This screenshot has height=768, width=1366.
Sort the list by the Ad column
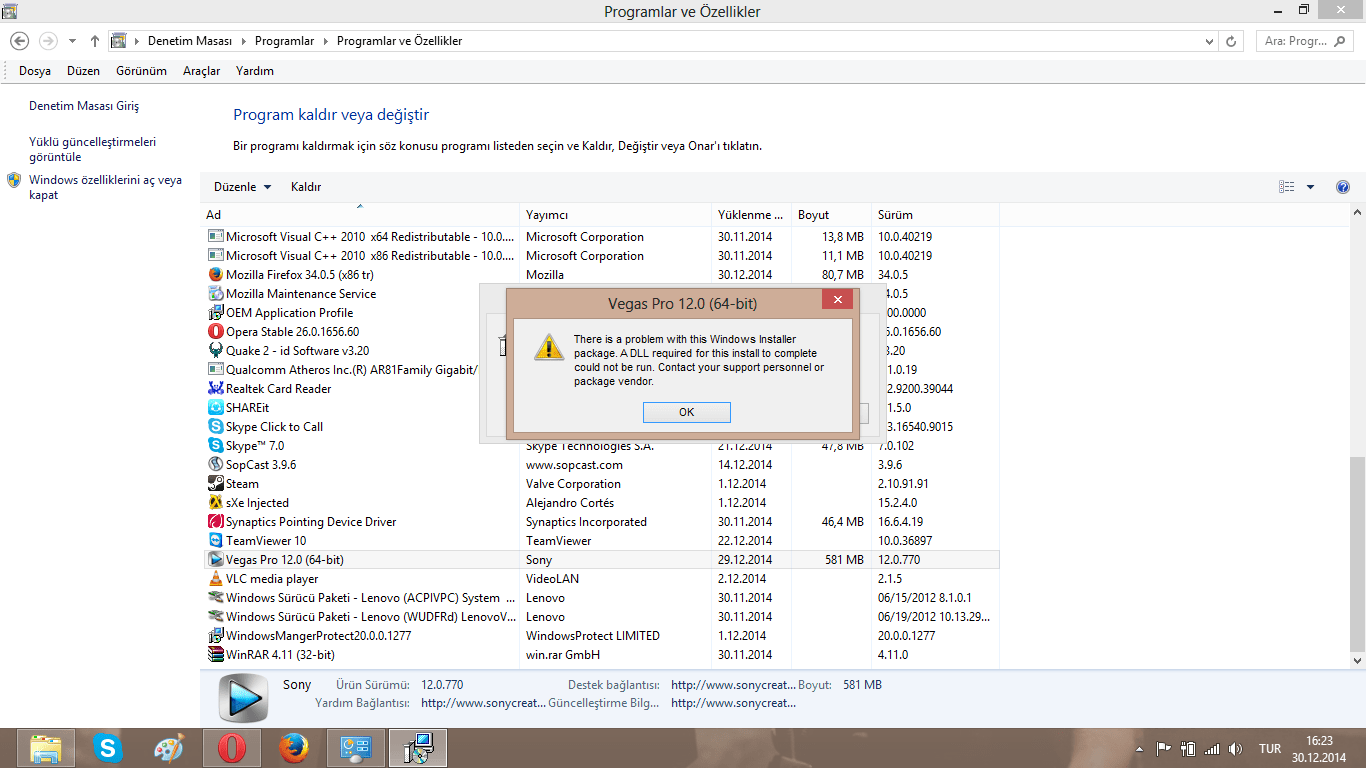point(360,215)
